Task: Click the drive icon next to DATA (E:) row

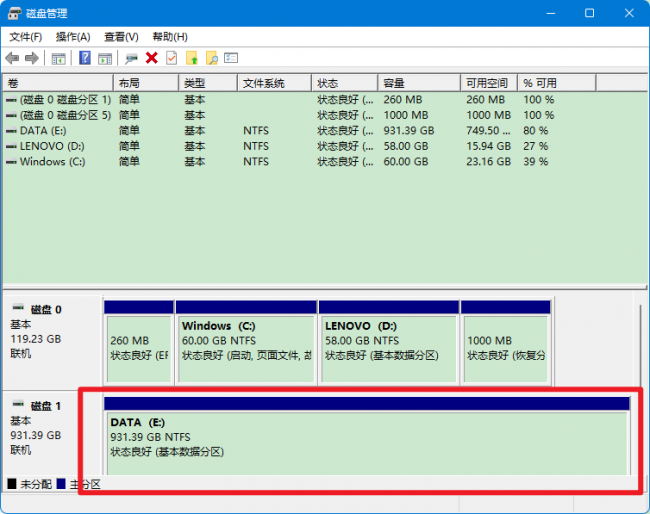Action: pyautogui.click(x=11, y=131)
